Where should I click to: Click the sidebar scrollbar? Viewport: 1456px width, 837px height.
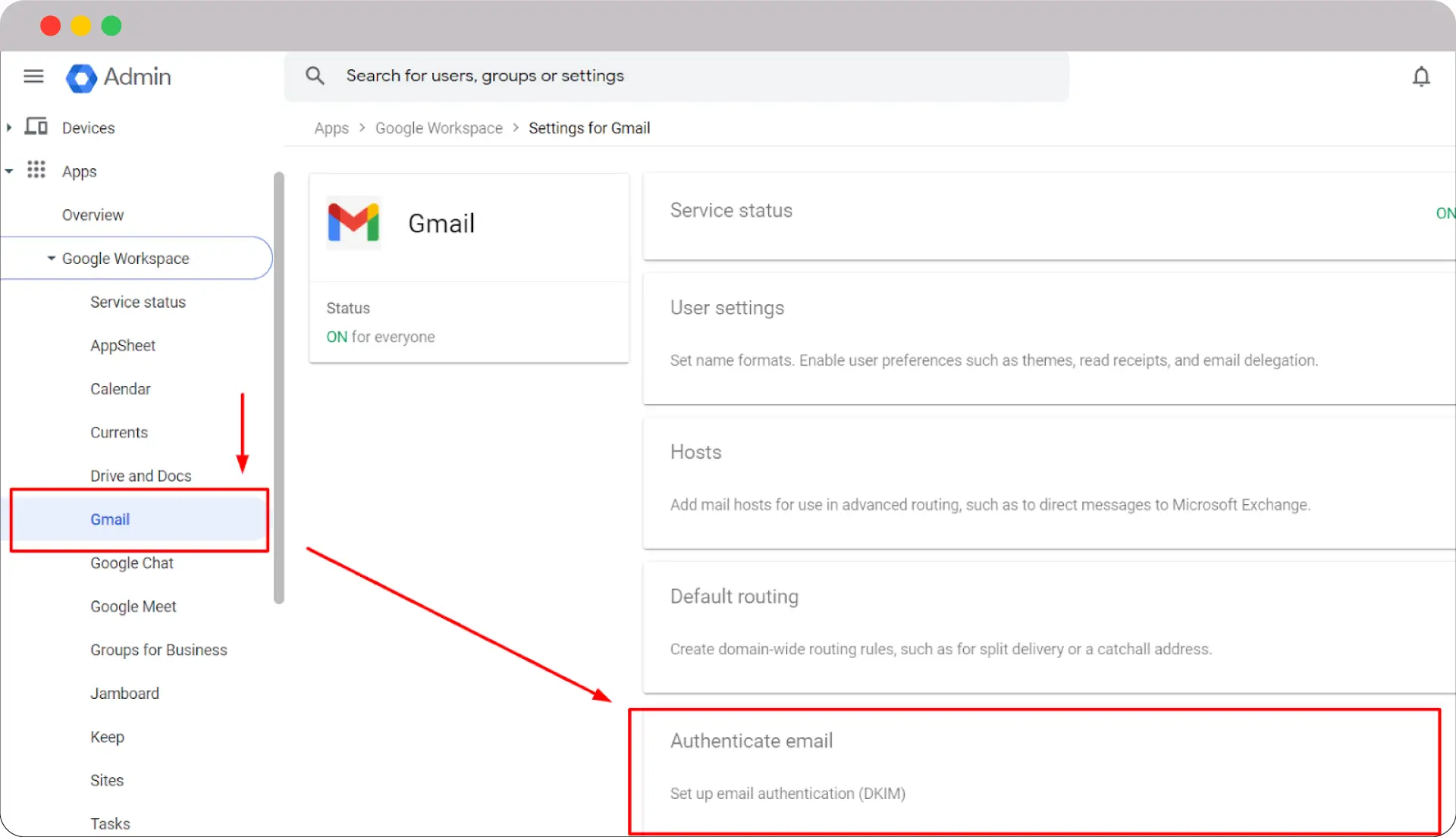tap(278, 387)
